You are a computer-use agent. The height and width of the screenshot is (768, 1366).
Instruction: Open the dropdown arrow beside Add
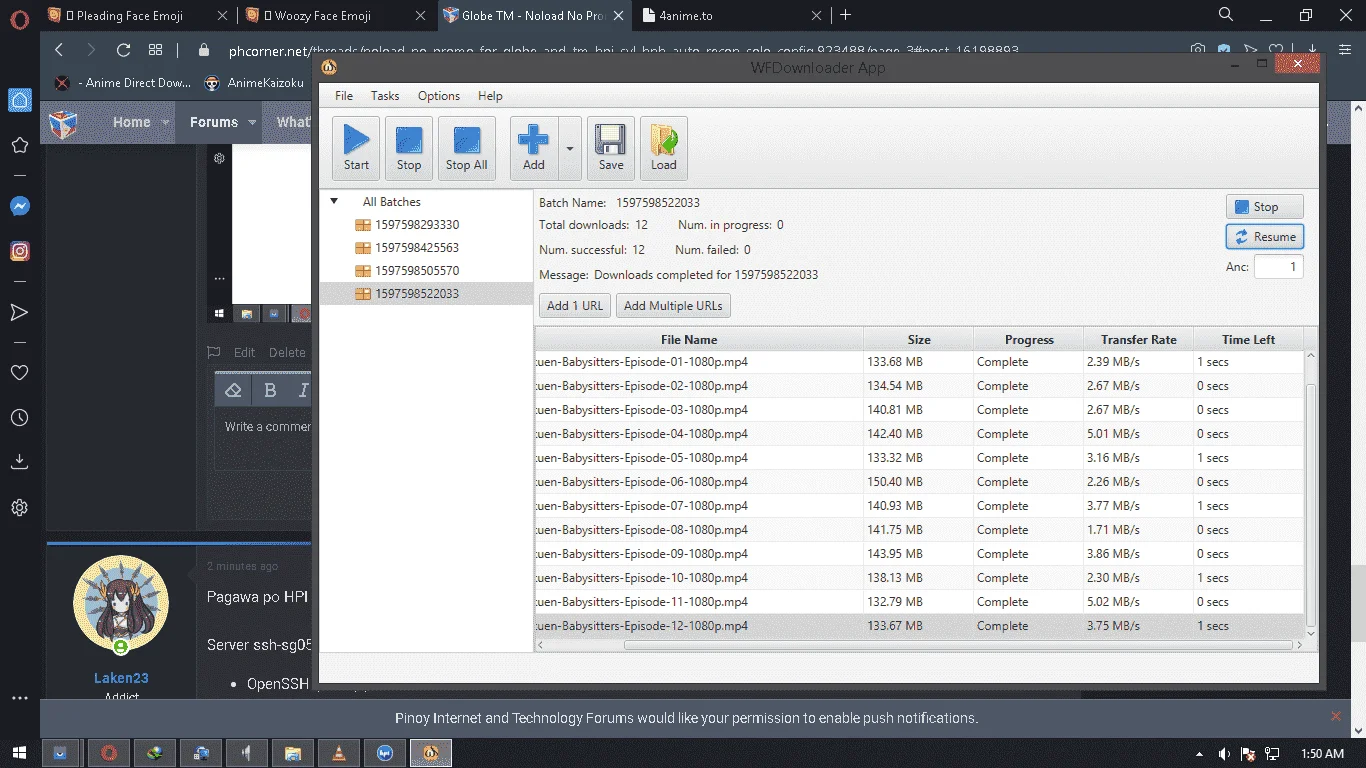570,148
